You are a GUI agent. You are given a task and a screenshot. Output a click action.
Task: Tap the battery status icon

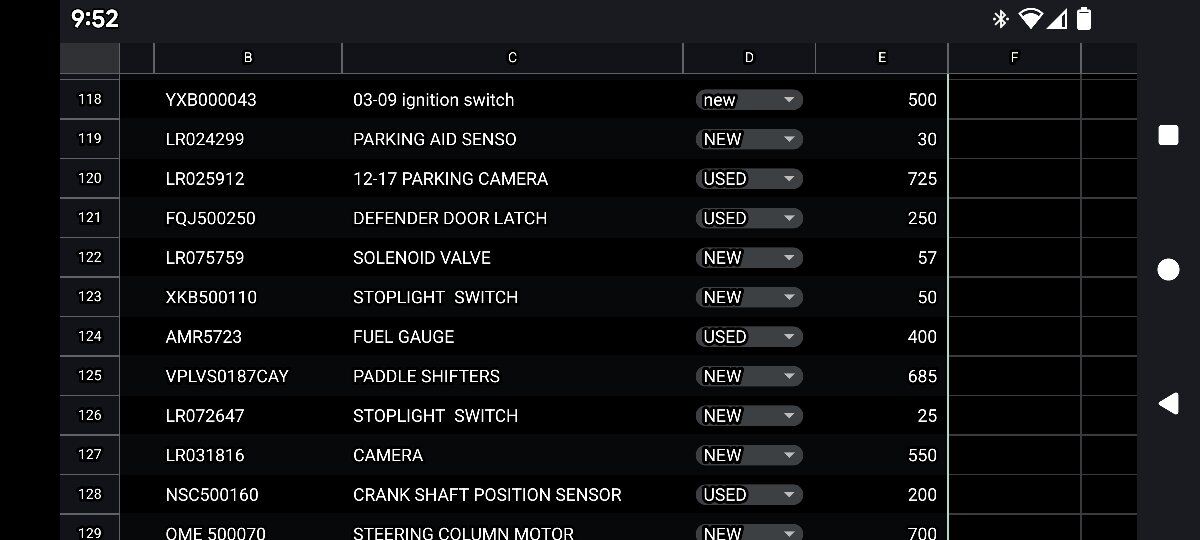click(1083, 19)
